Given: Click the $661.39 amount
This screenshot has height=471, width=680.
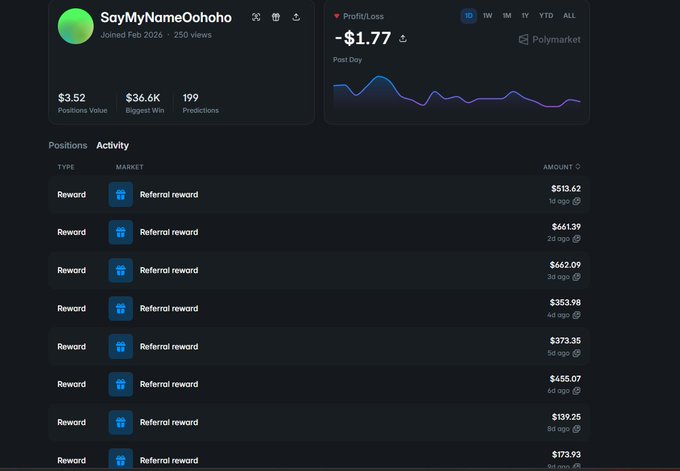Looking at the screenshot, I should pos(566,227).
